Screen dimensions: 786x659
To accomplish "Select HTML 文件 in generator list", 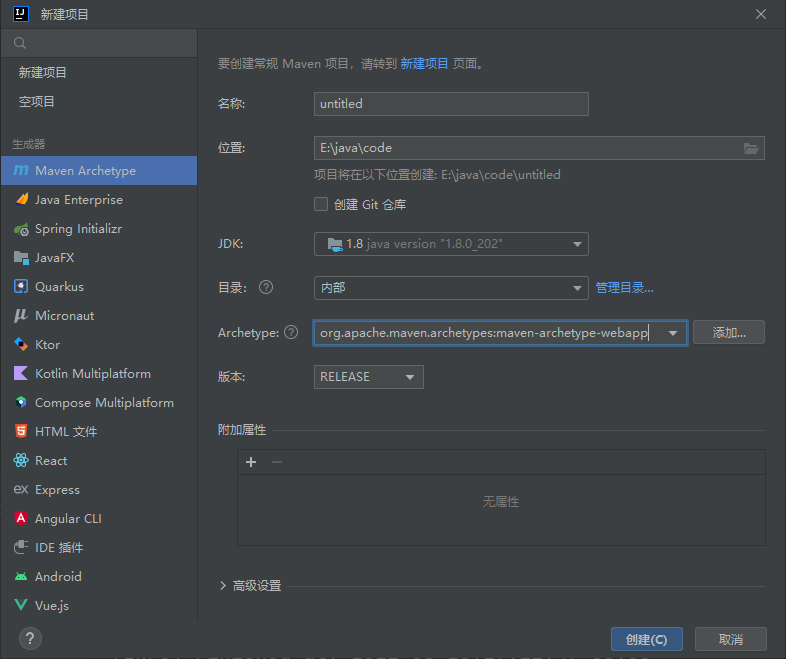I will click(99, 431).
